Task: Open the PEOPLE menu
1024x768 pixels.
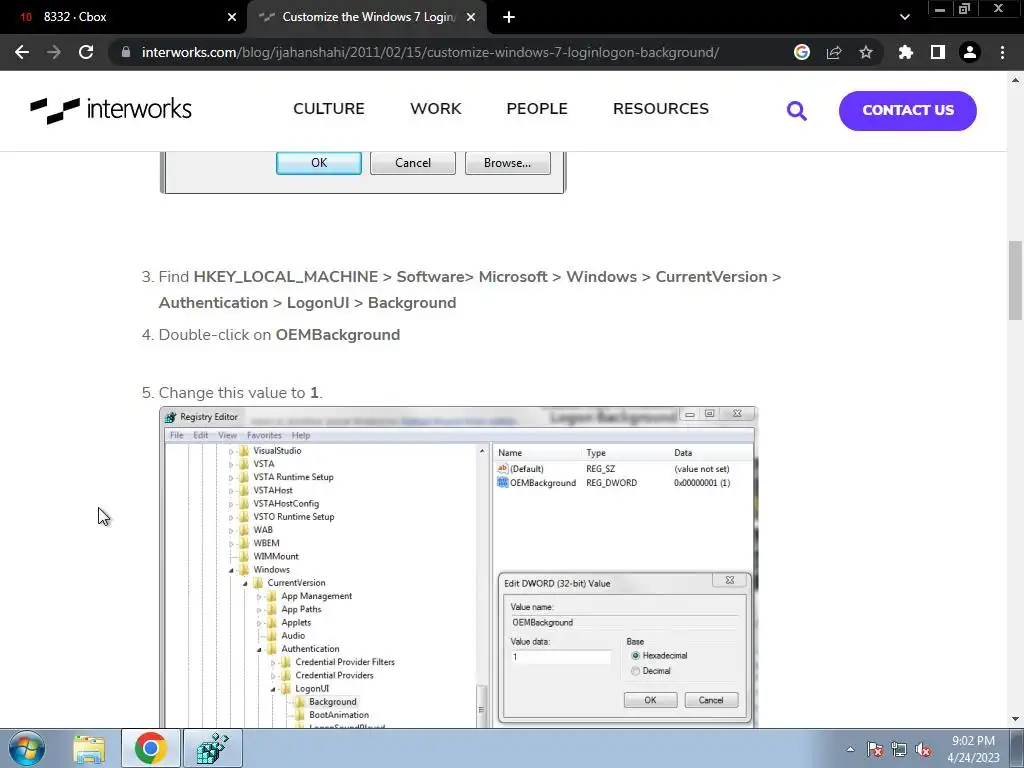Action: (x=537, y=108)
